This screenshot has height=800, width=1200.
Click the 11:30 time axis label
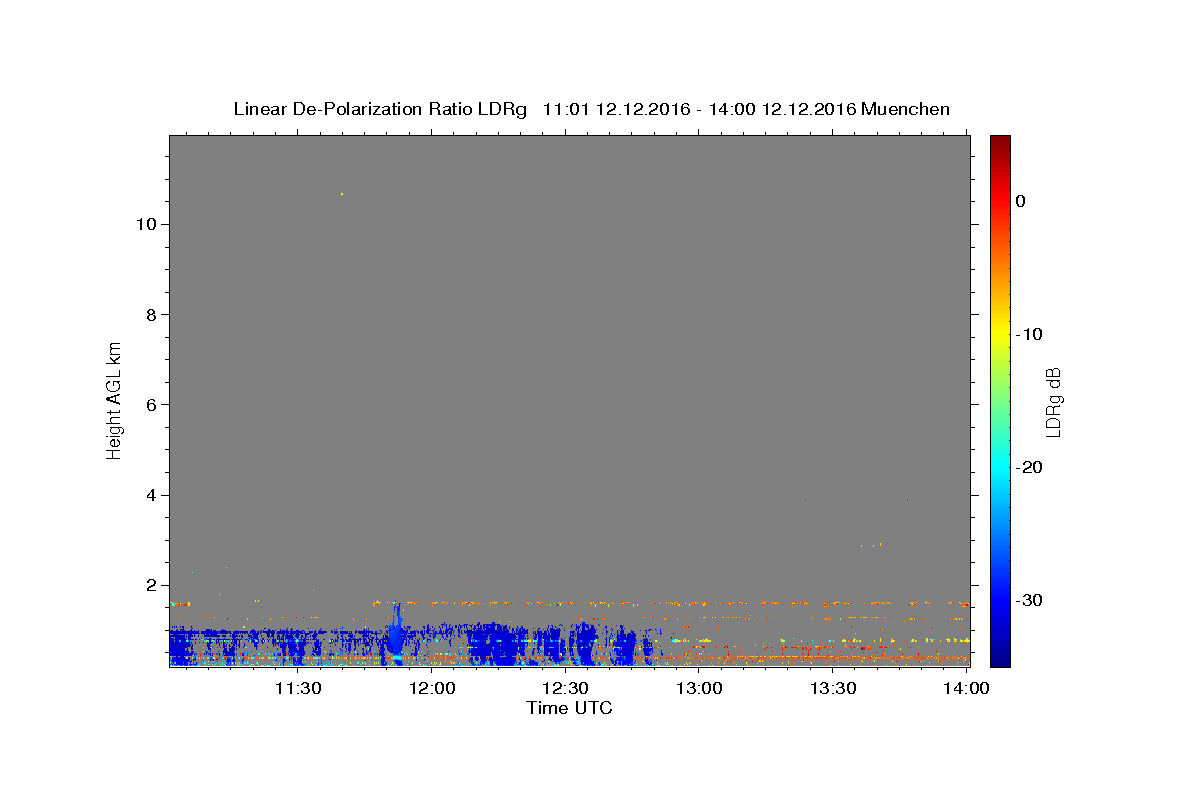pyautogui.click(x=298, y=688)
